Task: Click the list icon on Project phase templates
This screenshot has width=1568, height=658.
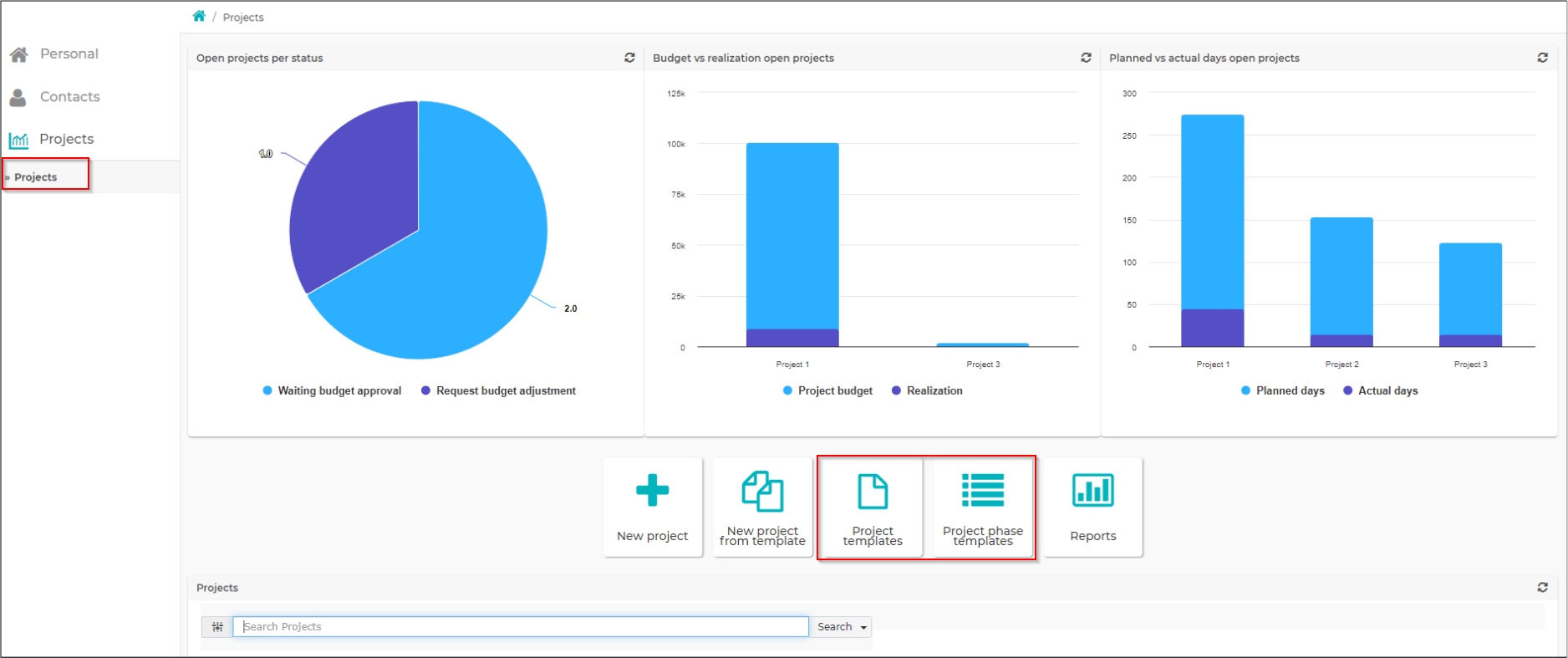Action: [983, 490]
